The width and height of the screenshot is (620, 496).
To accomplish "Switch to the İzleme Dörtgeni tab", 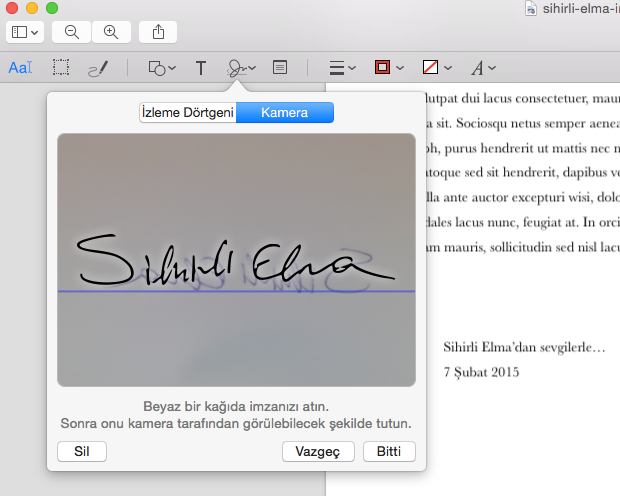I will coord(188,112).
